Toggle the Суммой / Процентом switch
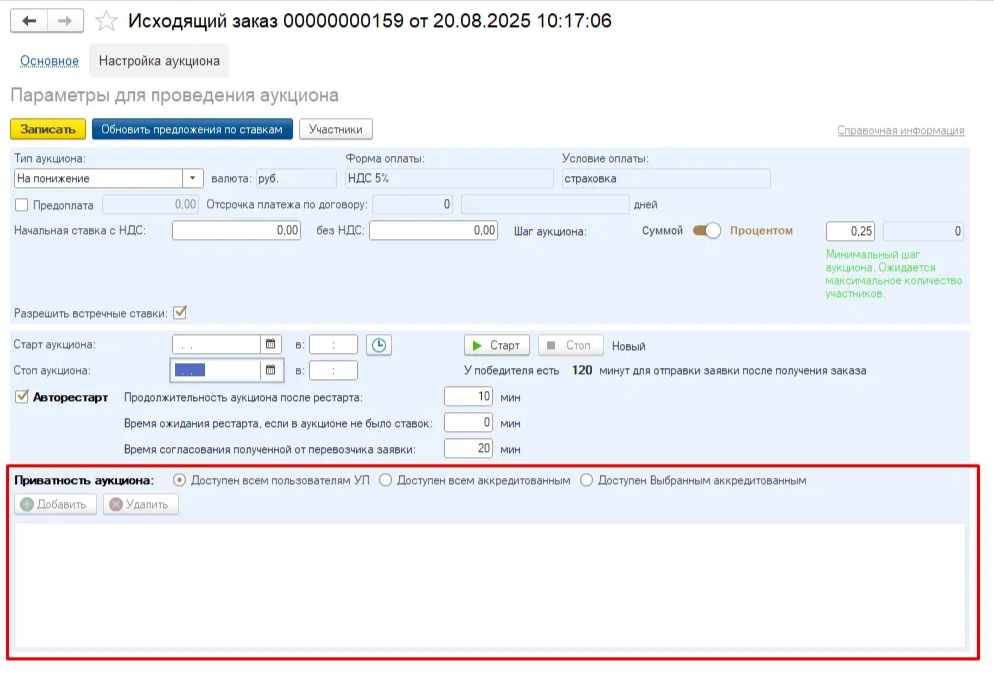Screen dimensions: 994x674 [x=706, y=231]
